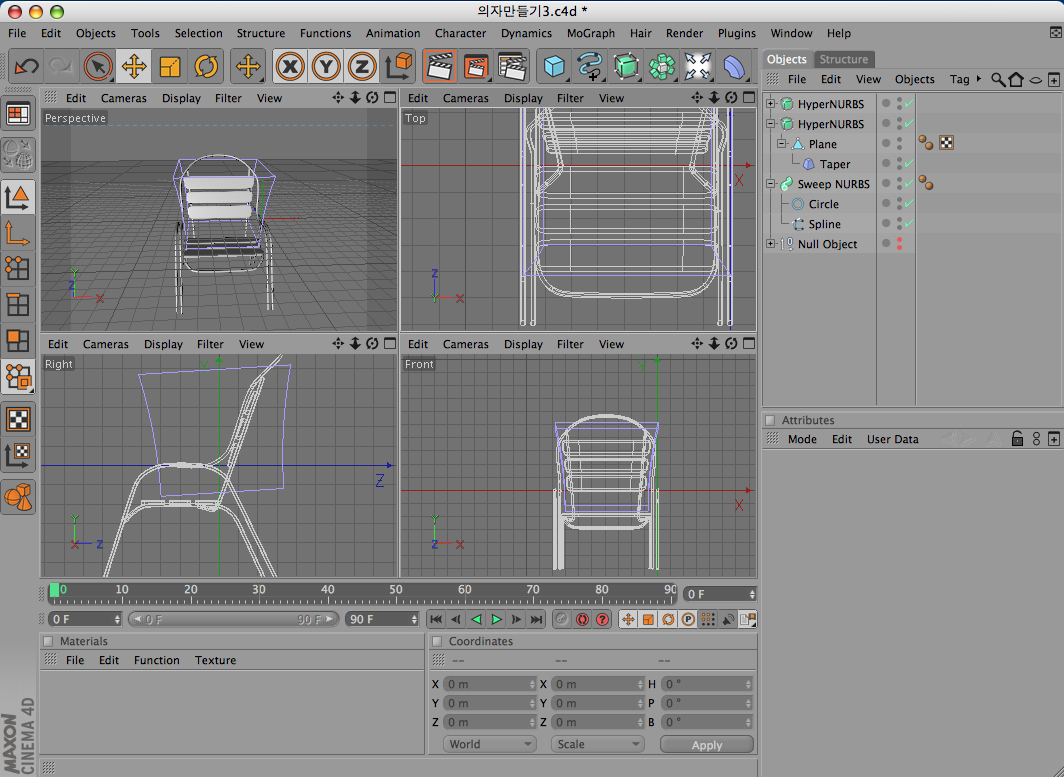The width and height of the screenshot is (1064, 777).
Task: Toggle the Taper deformer's green enable checkmark
Action: click(908, 164)
